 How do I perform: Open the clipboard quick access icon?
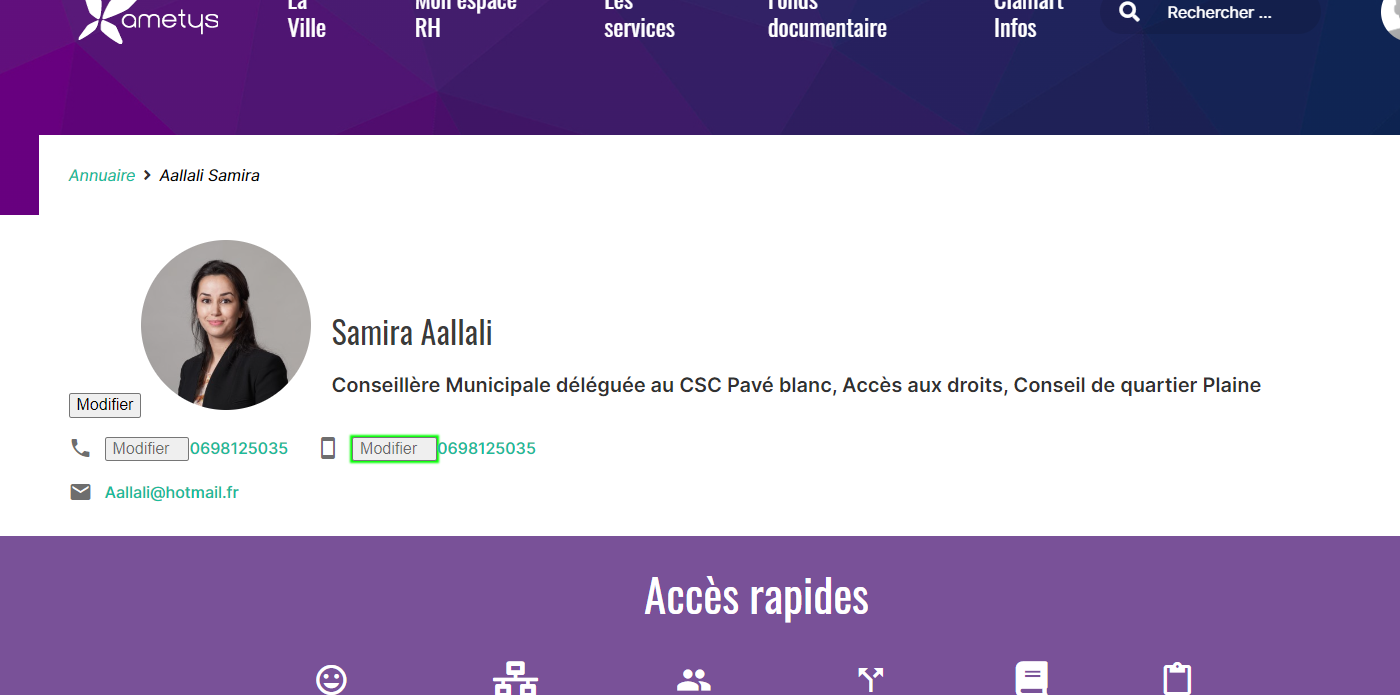pos(1178,678)
